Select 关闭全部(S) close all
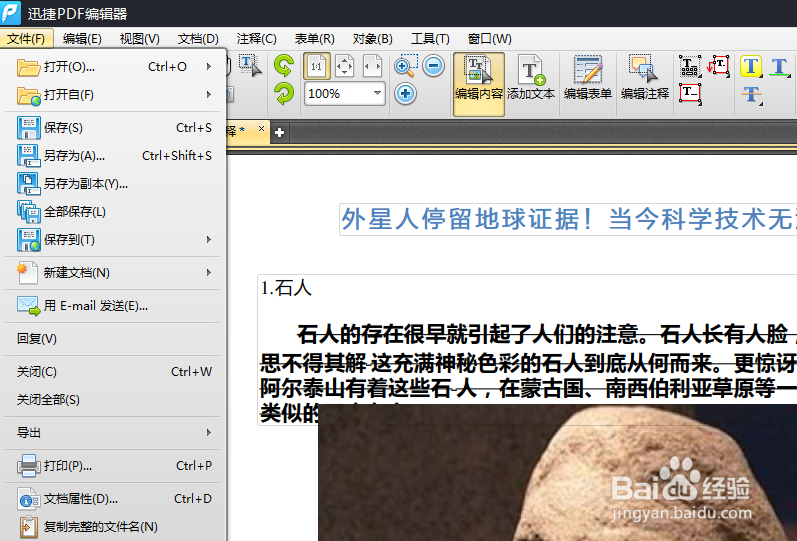The width and height of the screenshot is (797, 541). (113, 400)
